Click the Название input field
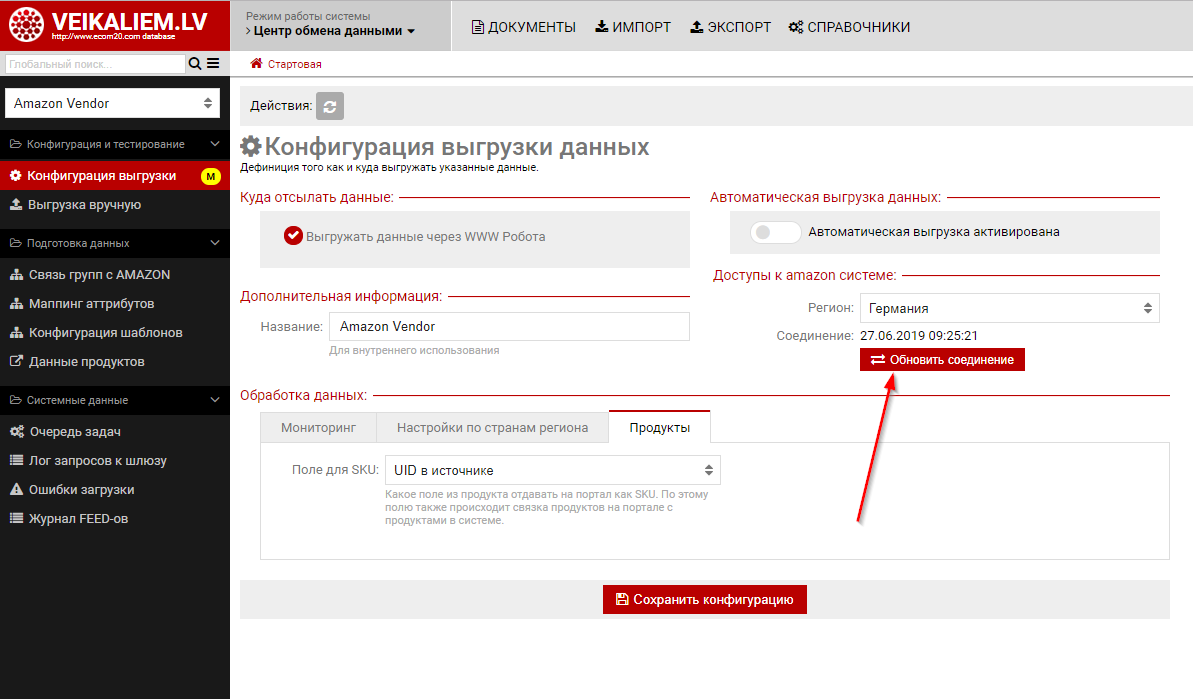Screen dimensions: 1193x699 pos(509,327)
